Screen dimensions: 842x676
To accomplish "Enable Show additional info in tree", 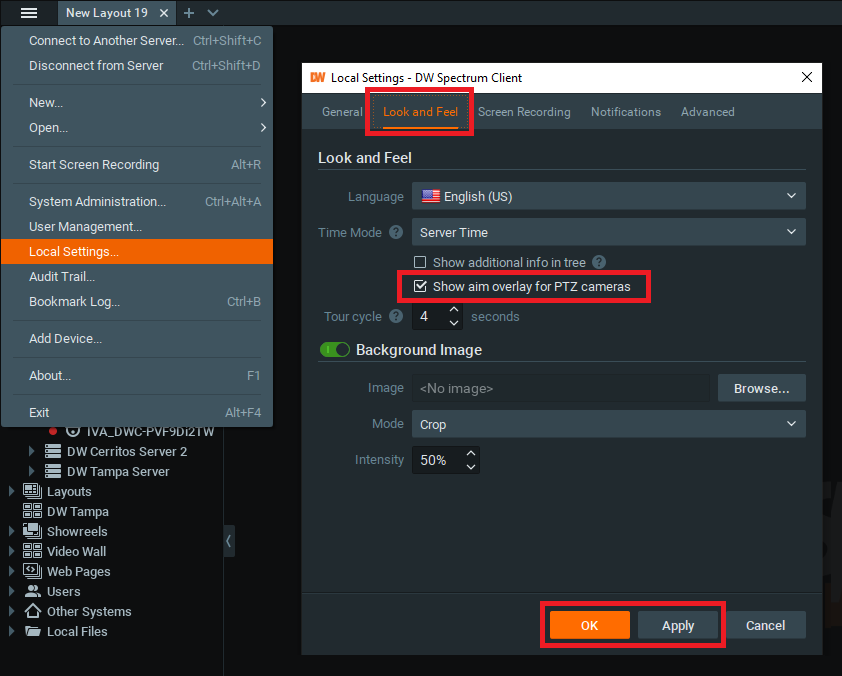I will point(421,263).
